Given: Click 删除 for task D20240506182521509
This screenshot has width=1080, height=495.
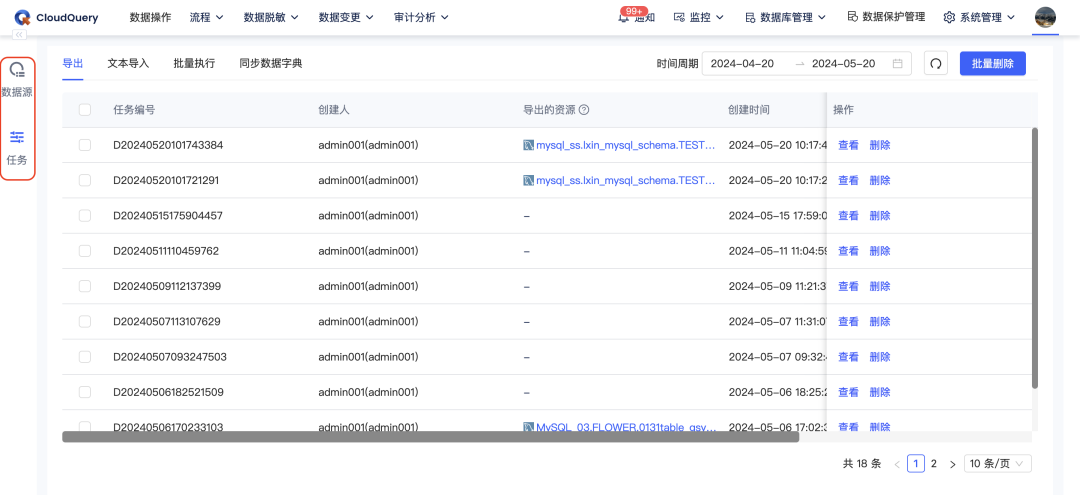Looking at the screenshot, I should pos(880,392).
